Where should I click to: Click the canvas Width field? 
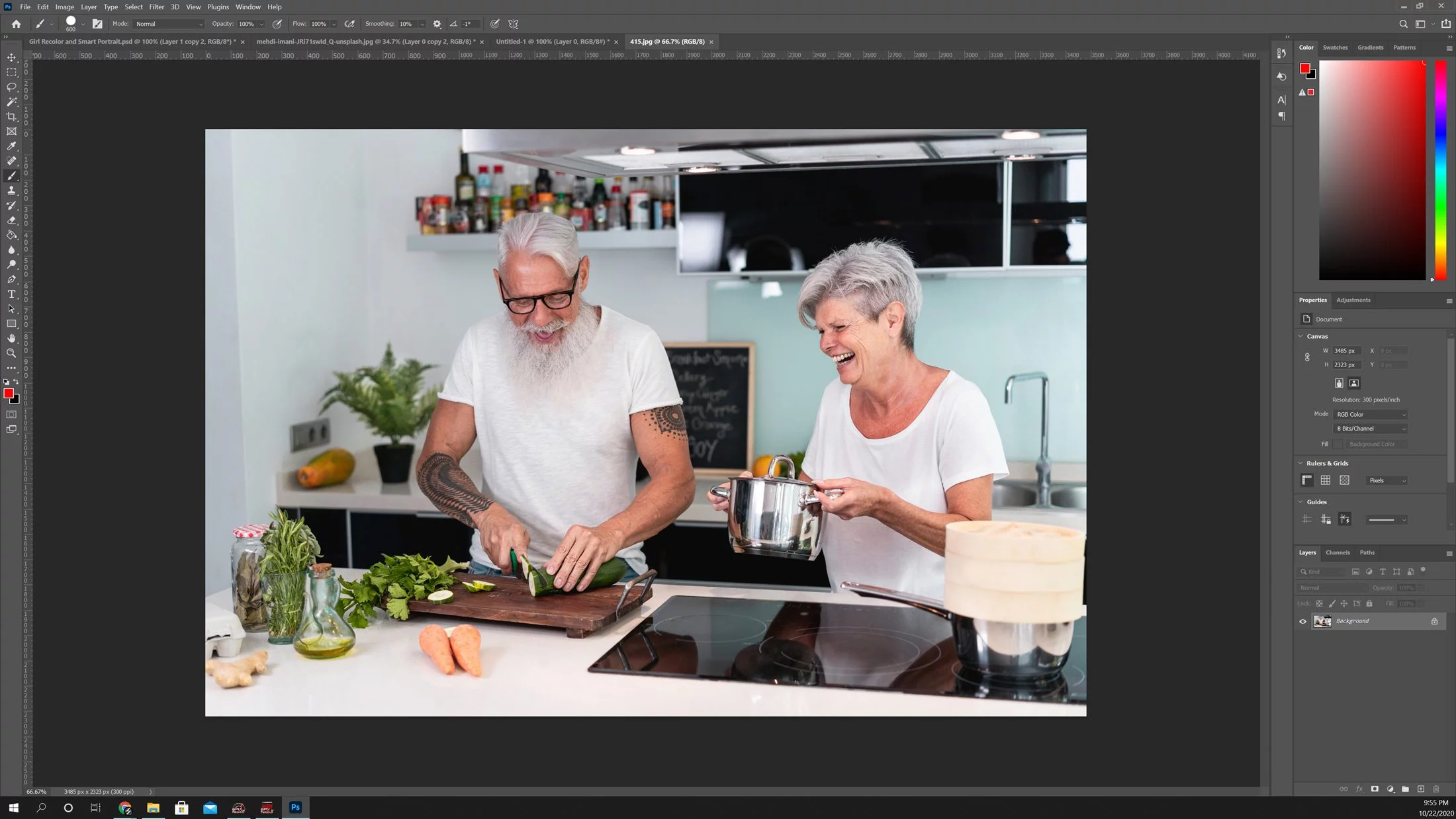pos(1347,351)
